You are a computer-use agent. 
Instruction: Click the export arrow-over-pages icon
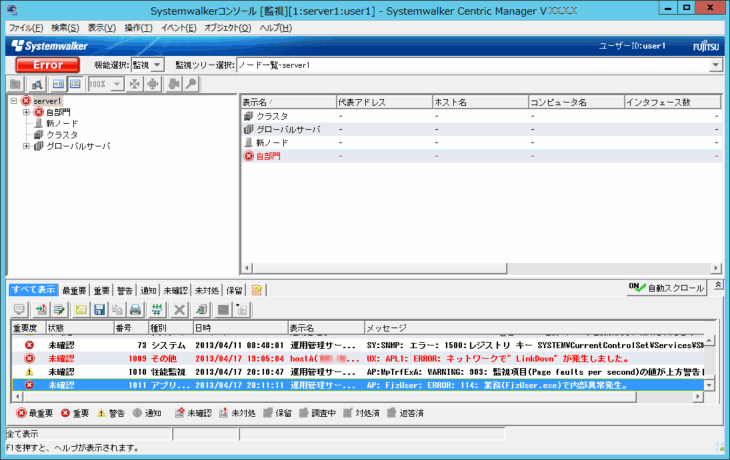pos(202,309)
